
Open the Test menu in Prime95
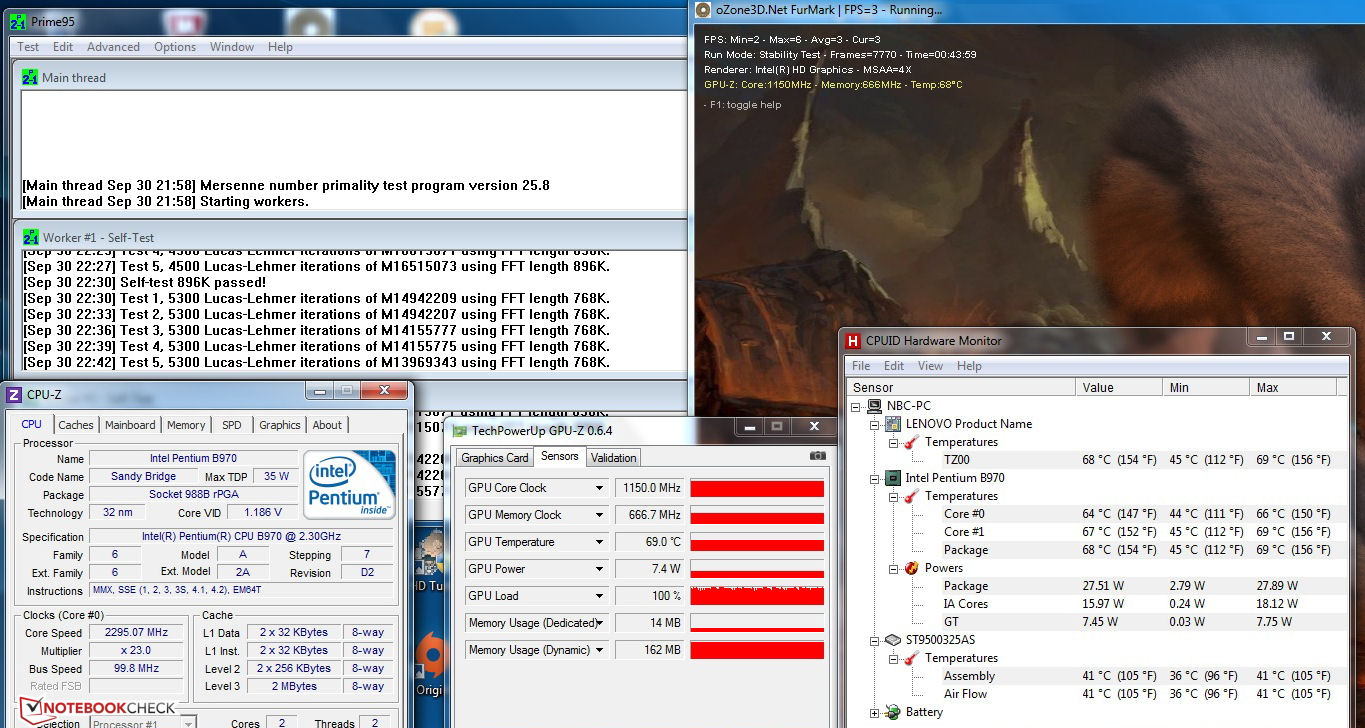pyautogui.click(x=29, y=47)
